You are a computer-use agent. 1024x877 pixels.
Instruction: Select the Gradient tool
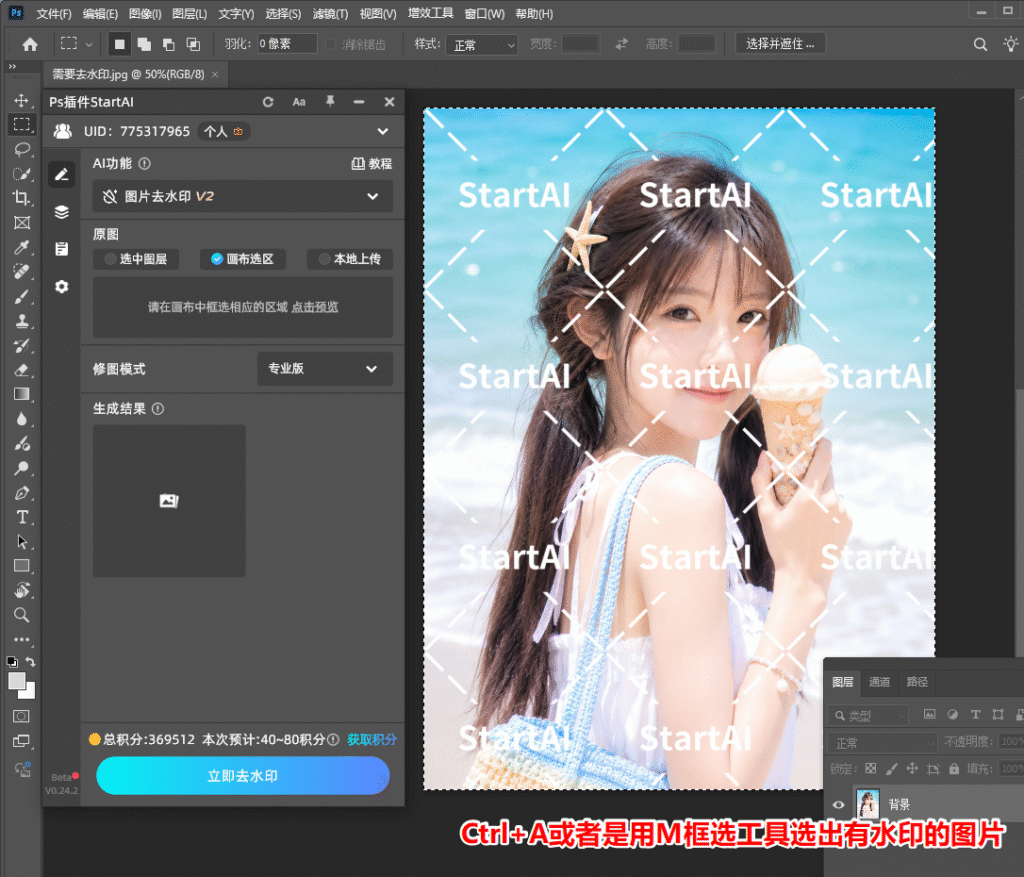point(22,394)
